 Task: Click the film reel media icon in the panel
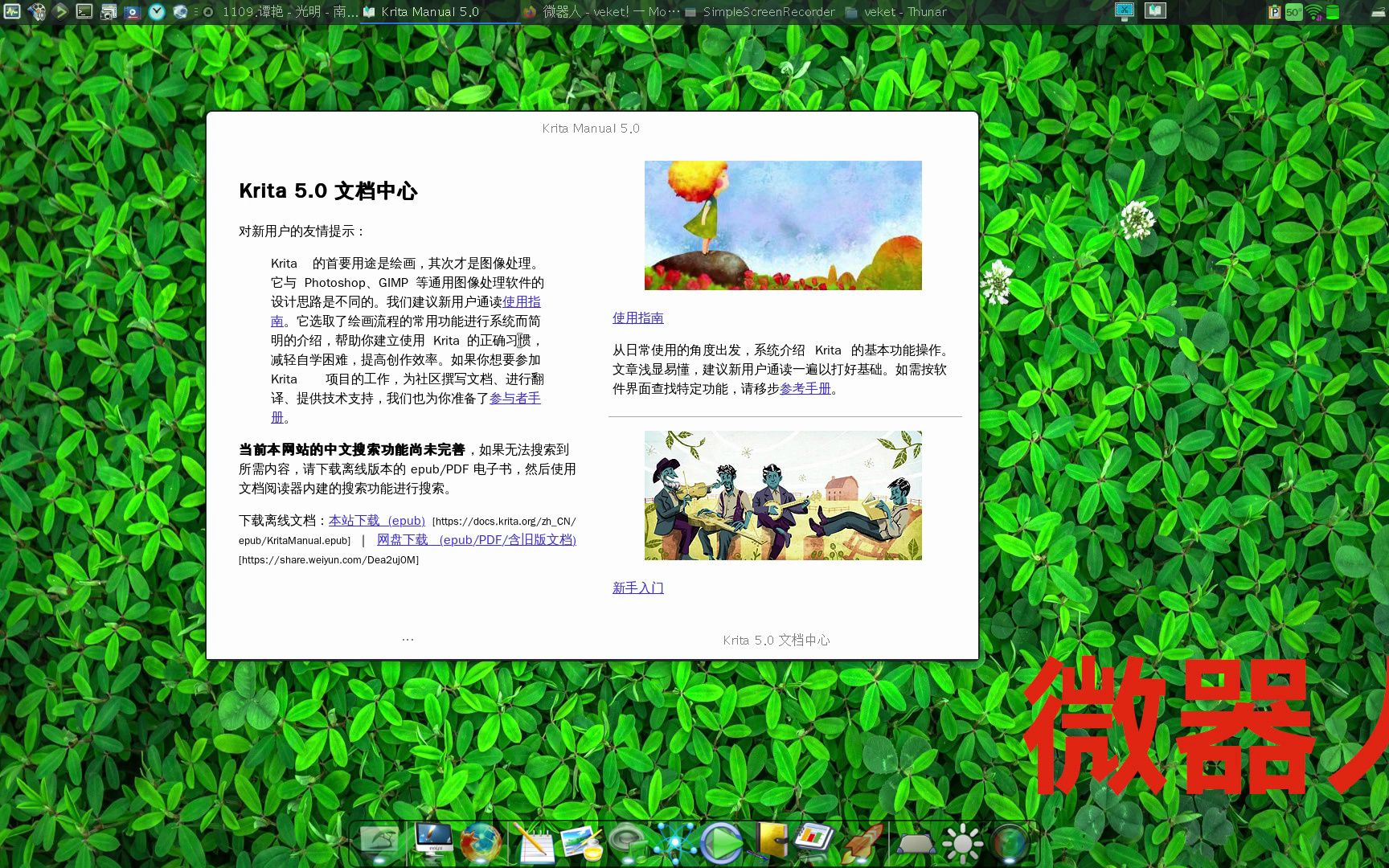tap(36, 11)
